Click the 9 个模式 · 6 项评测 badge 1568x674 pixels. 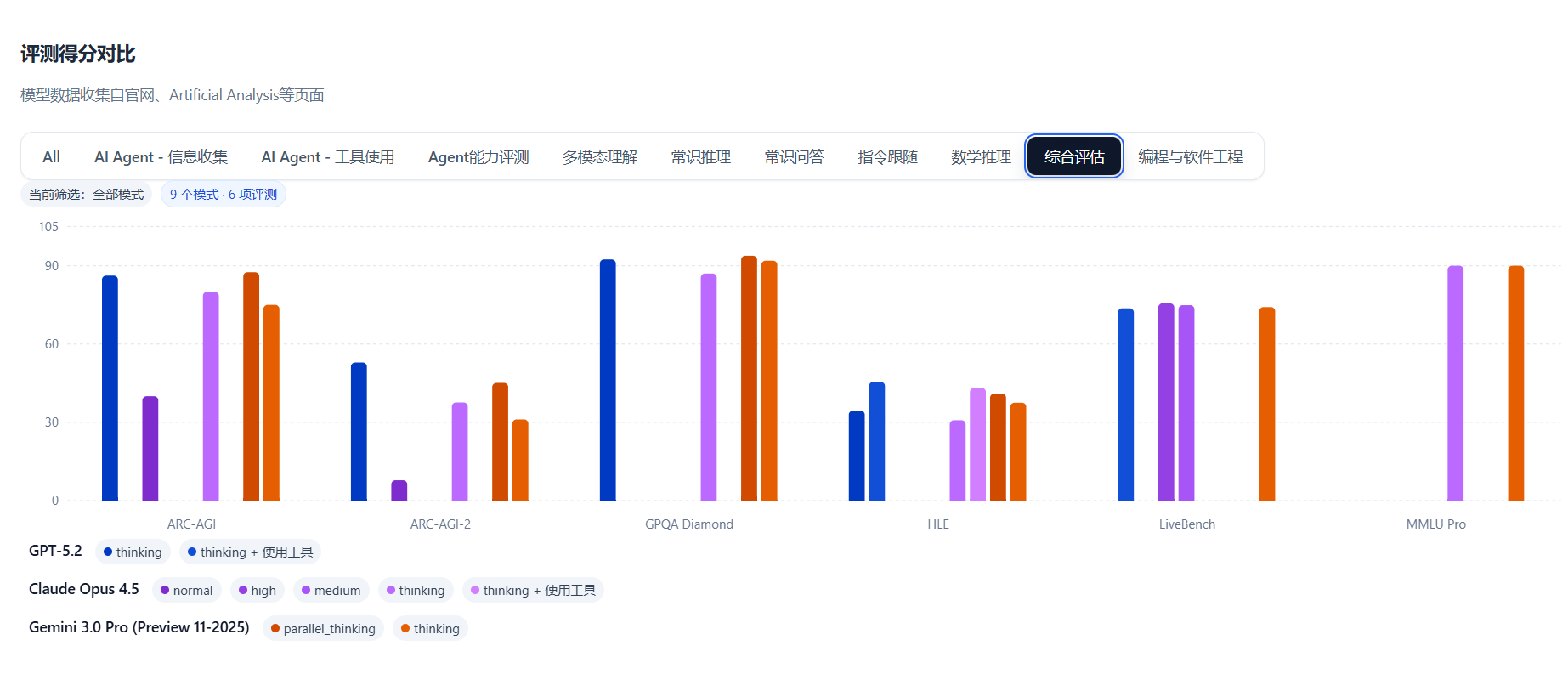tap(224, 195)
